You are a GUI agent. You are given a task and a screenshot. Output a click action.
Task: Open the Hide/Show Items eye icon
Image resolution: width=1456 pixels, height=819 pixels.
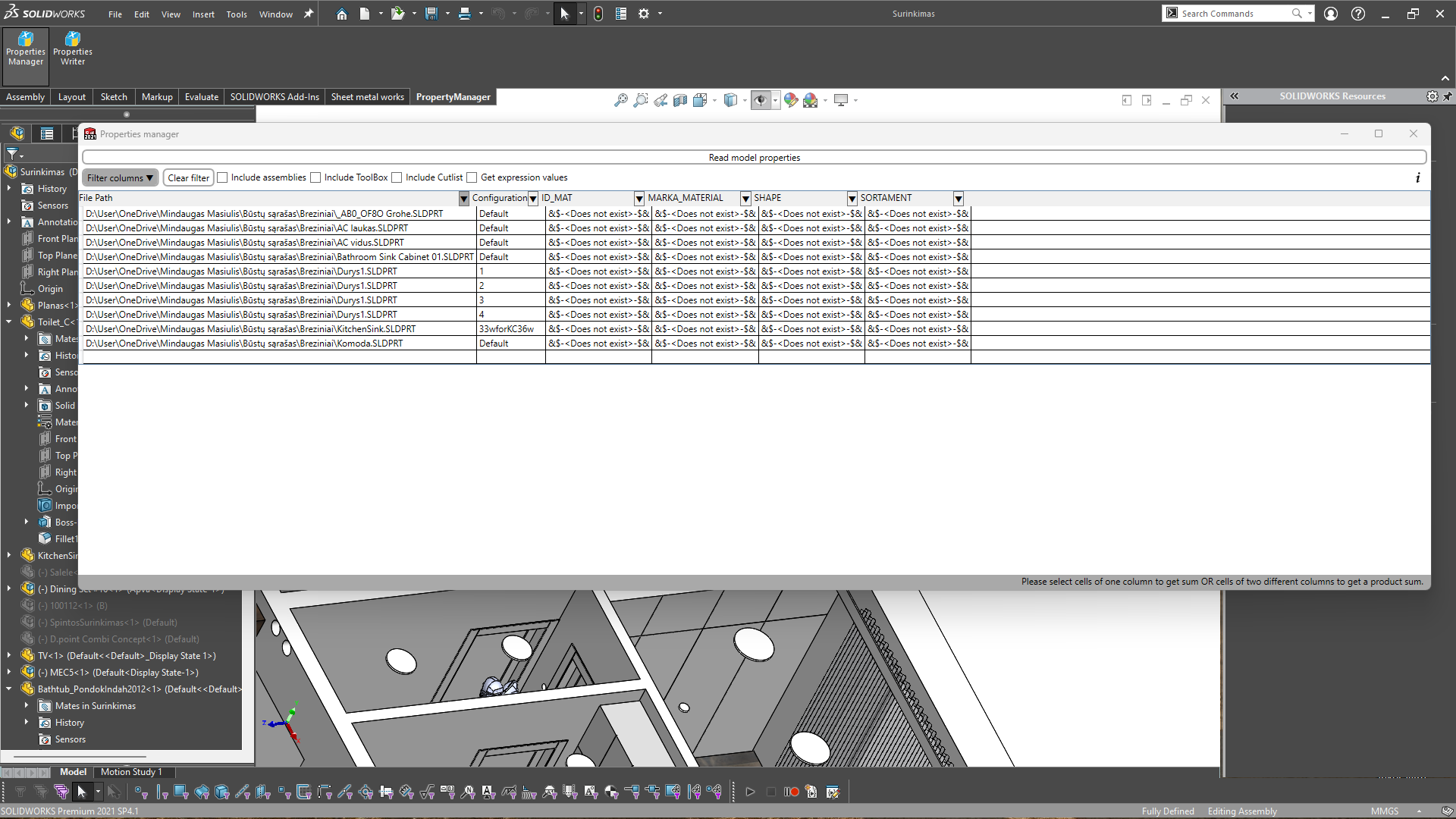(x=762, y=99)
